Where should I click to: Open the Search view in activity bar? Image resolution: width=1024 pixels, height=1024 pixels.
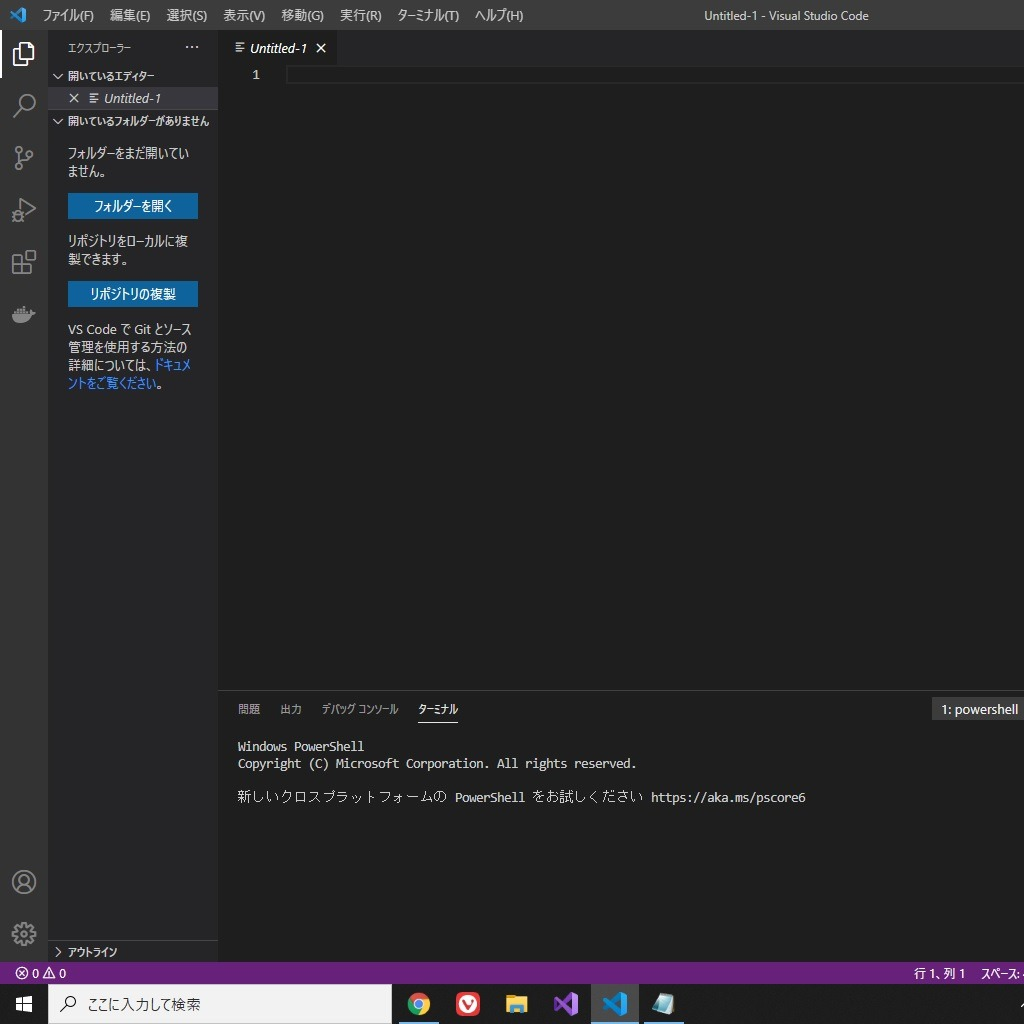24,105
